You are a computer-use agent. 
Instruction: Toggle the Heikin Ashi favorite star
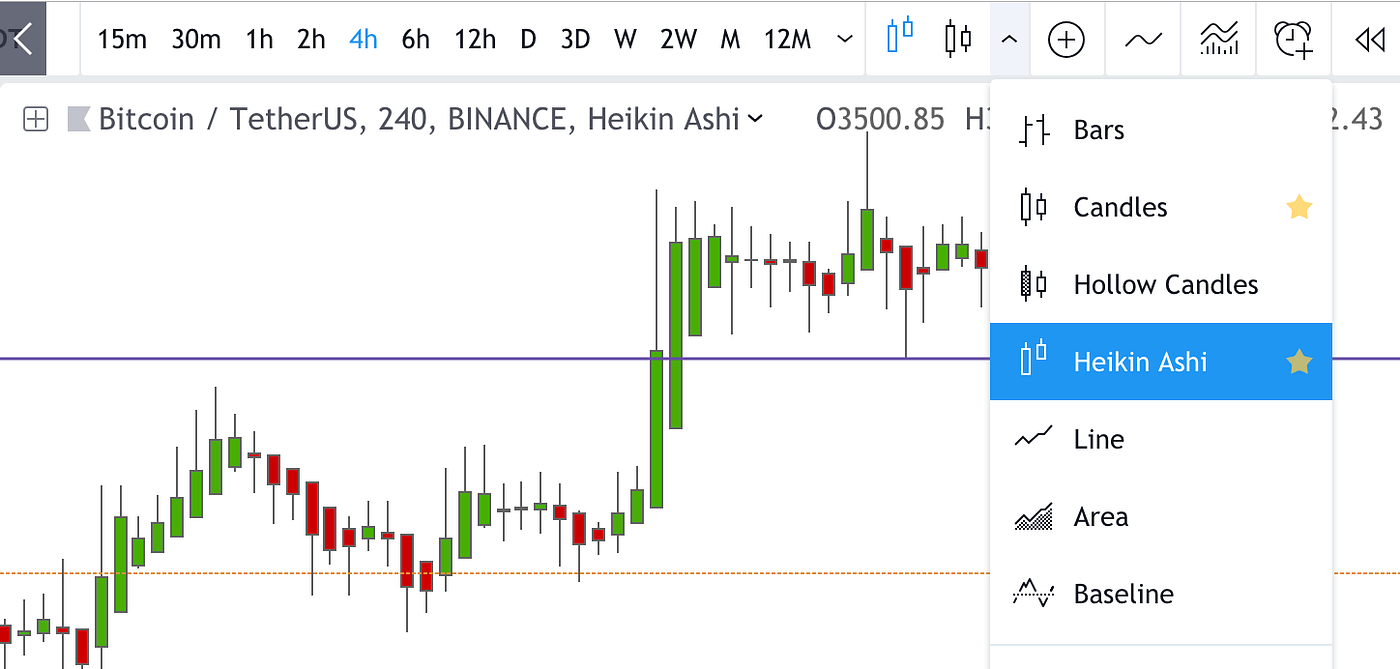1298,361
